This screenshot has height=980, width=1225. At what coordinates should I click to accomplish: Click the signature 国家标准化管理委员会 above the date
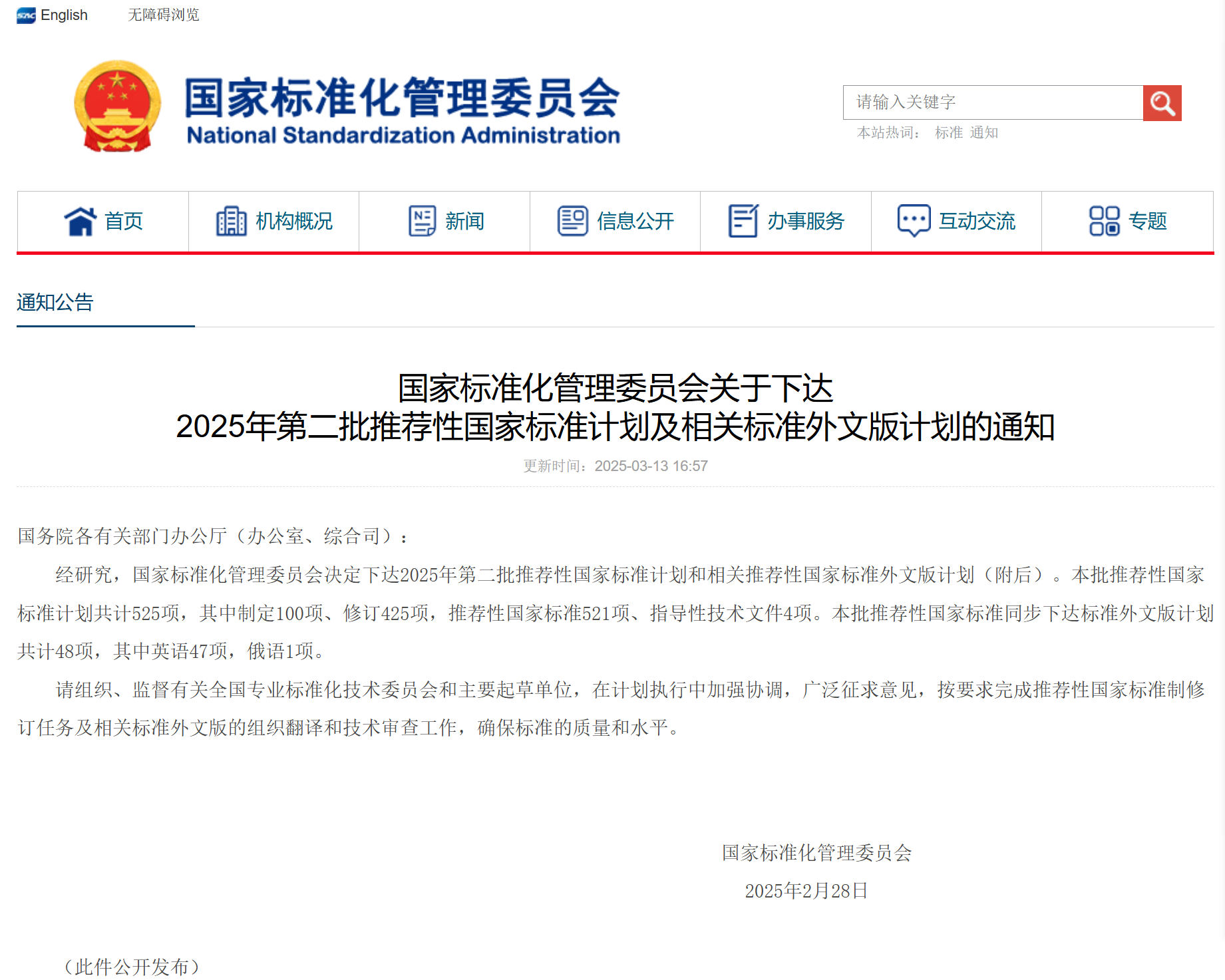(817, 852)
